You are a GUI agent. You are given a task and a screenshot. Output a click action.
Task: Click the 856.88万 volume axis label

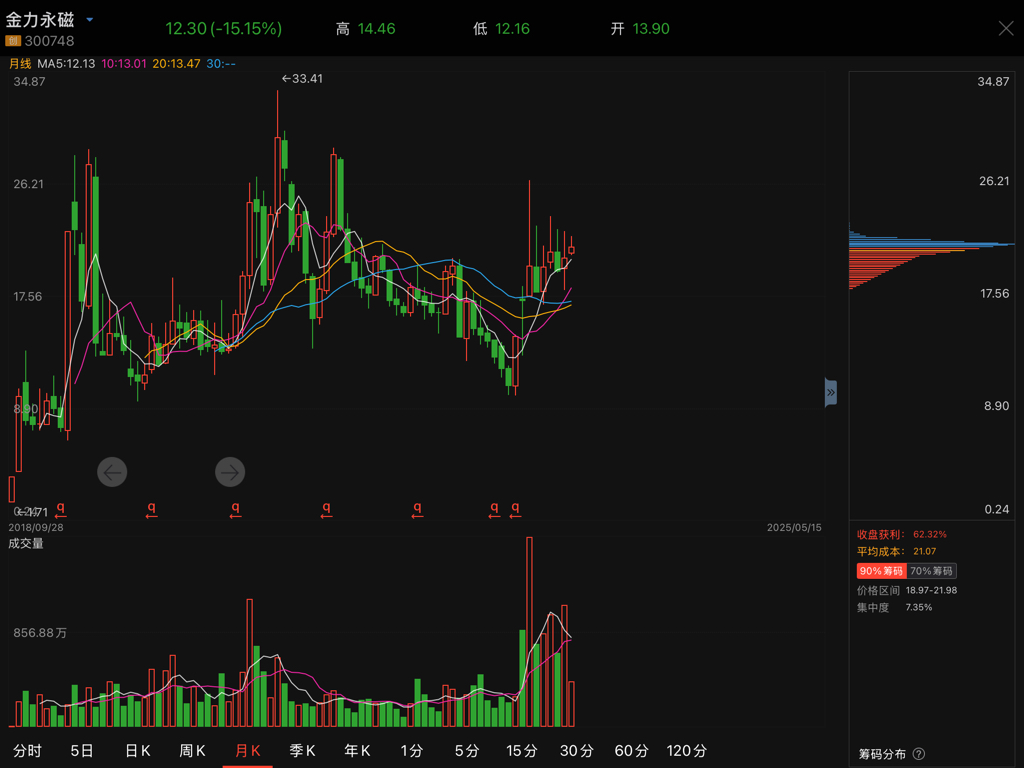point(40,633)
